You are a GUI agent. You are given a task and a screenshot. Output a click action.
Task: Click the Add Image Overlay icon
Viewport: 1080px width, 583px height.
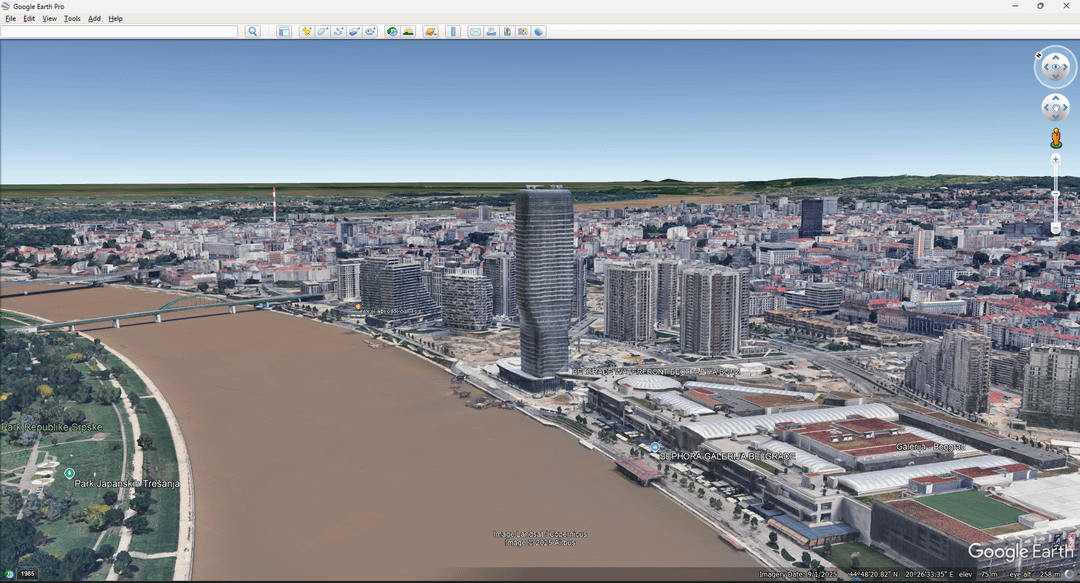[354, 32]
